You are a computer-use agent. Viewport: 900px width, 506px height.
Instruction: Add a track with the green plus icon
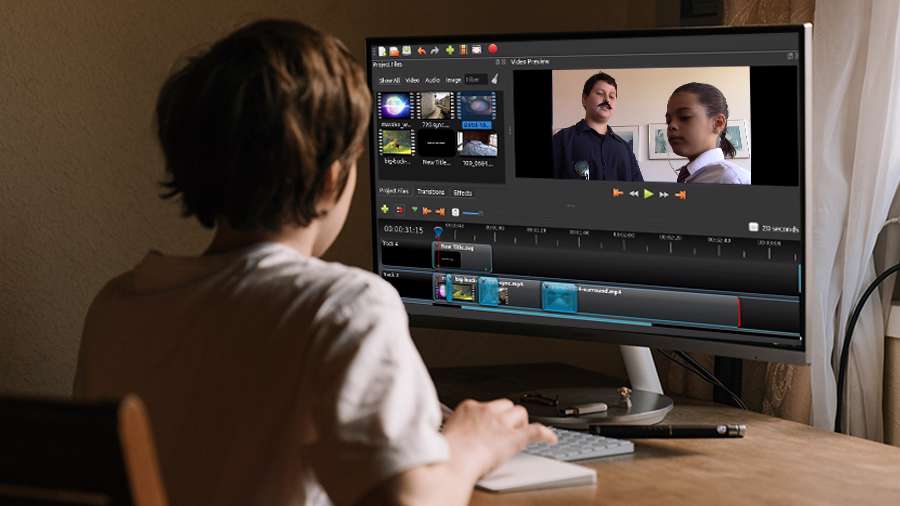[x=385, y=209]
